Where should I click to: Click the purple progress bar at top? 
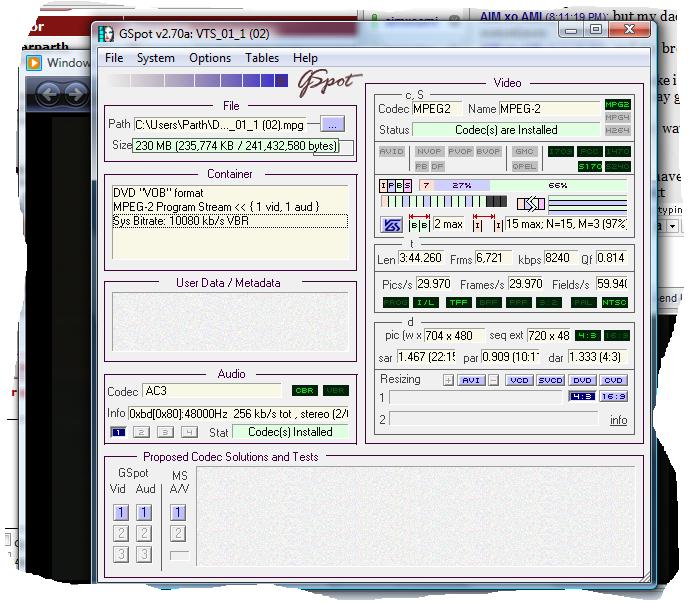click(197, 80)
